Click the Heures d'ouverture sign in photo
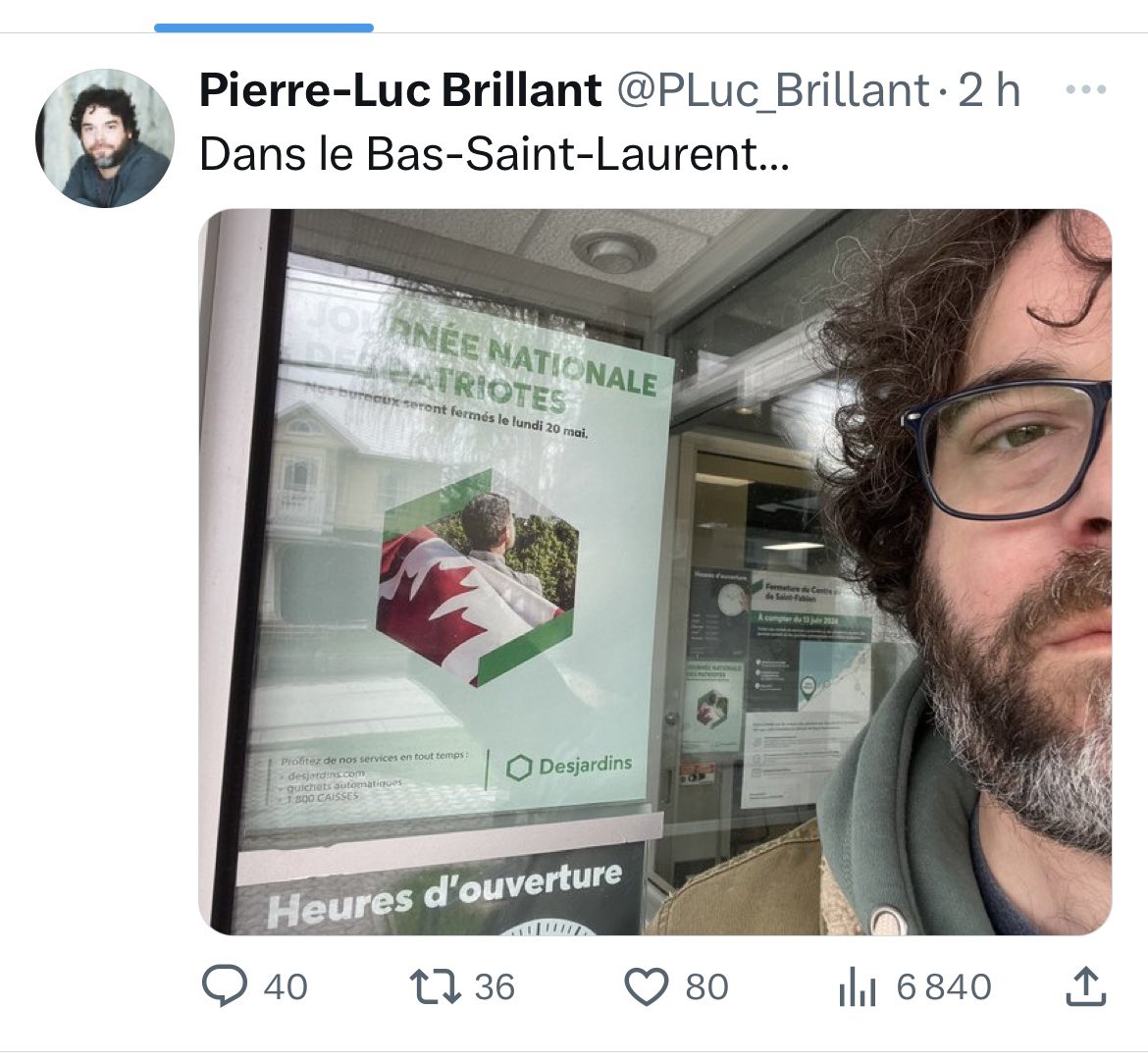1148x1063 pixels. tap(442, 894)
